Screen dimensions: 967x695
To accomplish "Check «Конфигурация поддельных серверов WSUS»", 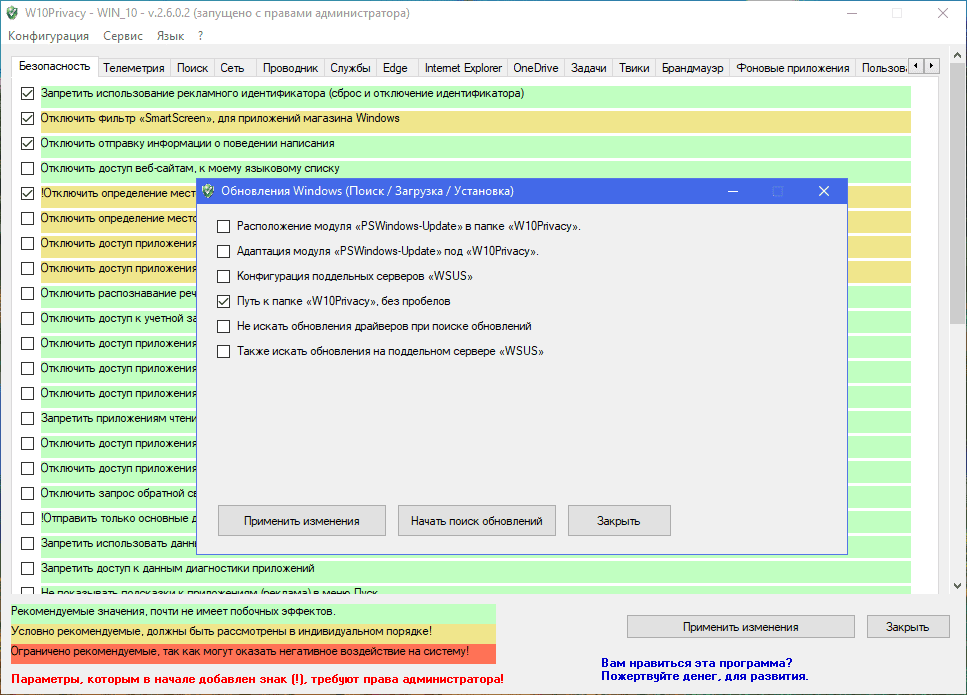I will click(x=223, y=276).
